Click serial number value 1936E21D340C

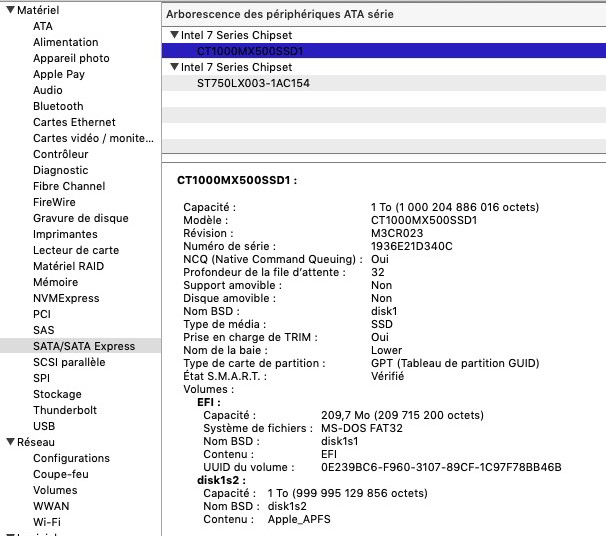coord(411,246)
